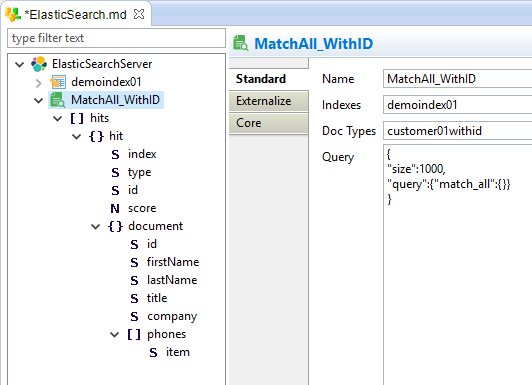Click the string icon beside company
532x385 pixels.
coord(134,316)
